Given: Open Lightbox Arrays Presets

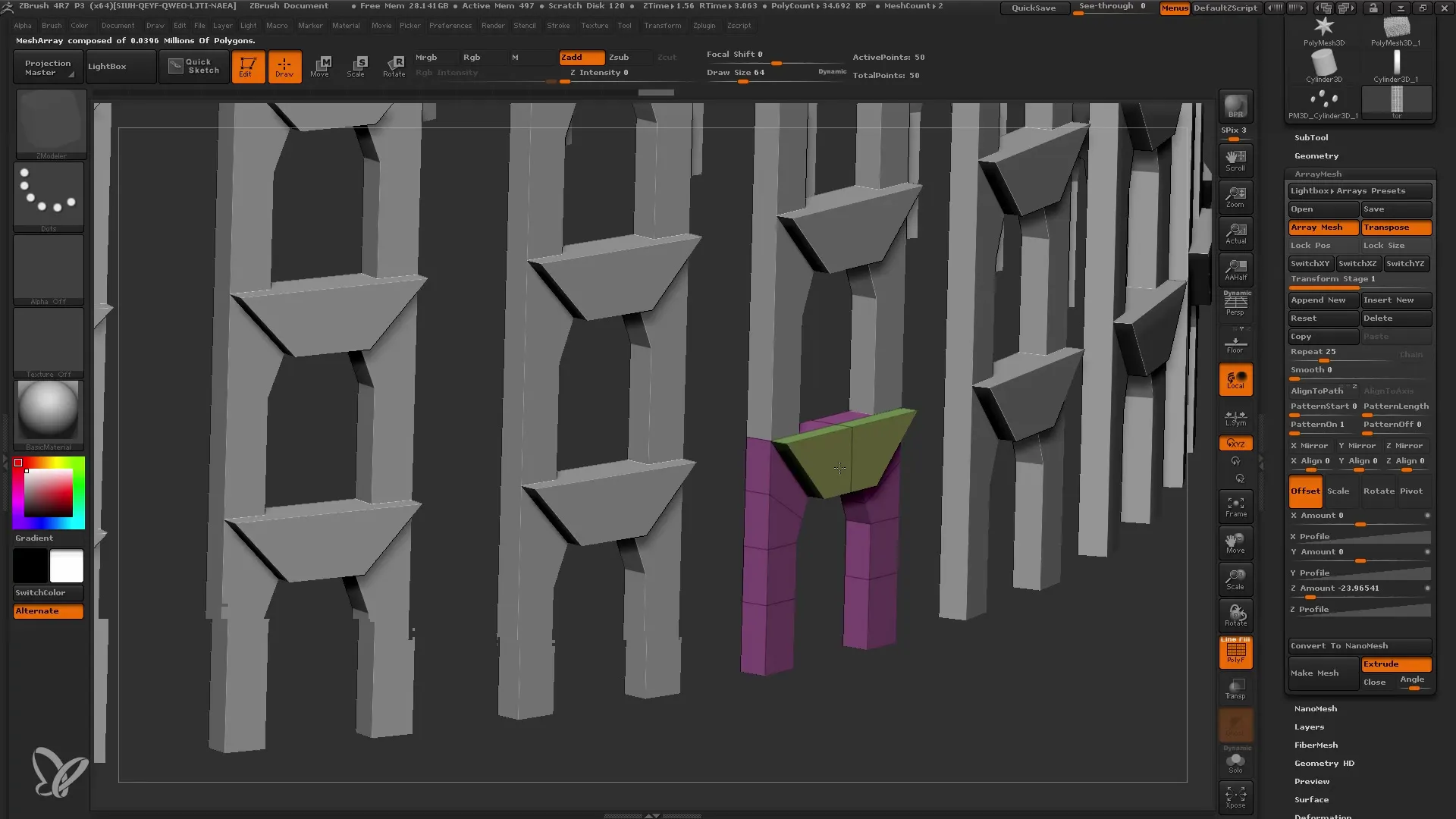Looking at the screenshot, I should pos(1360,191).
